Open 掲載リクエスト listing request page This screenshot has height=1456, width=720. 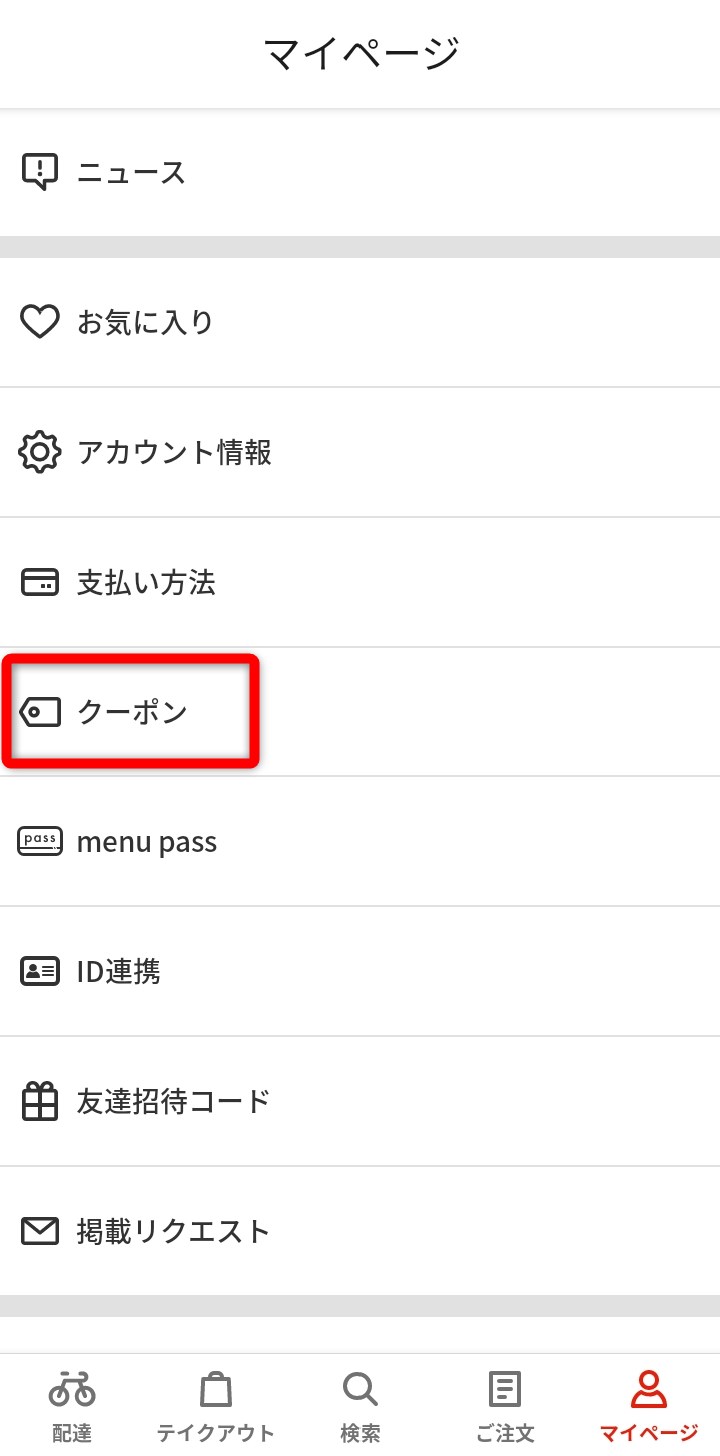174,1231
